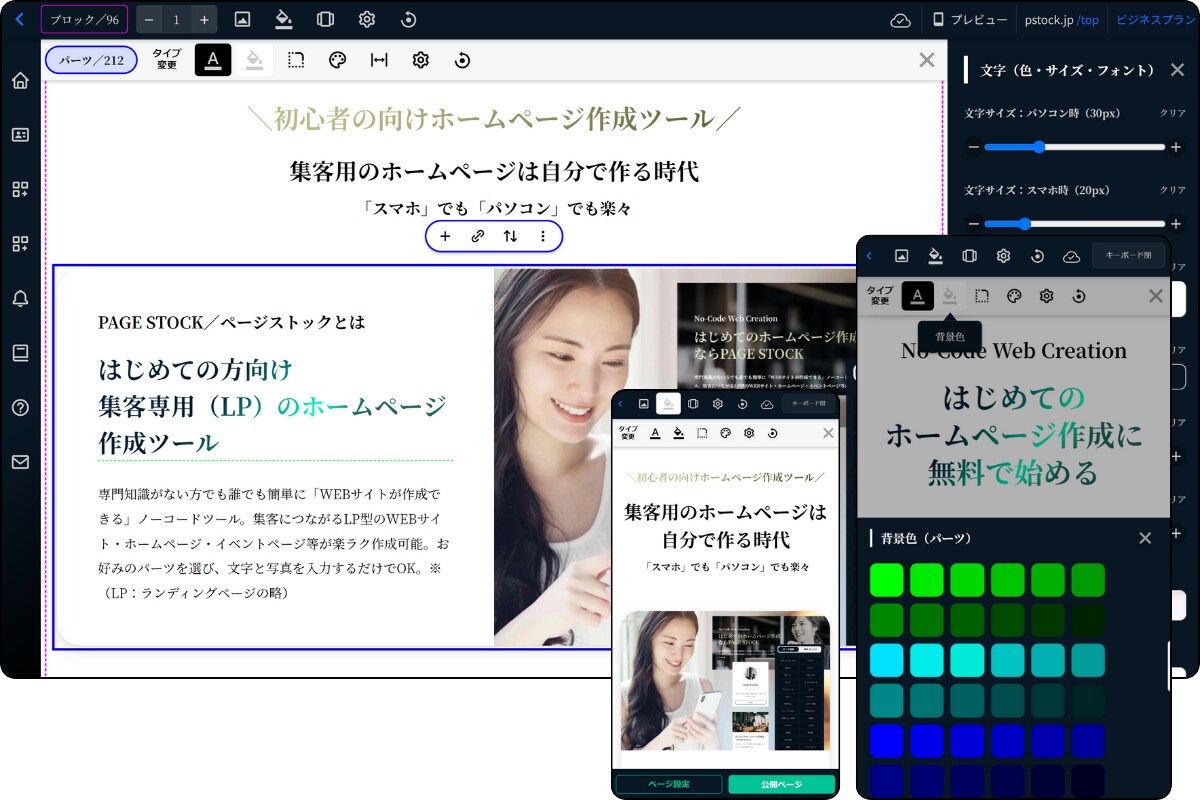Open help question mark in left sidebar
This screenshot has width=1200, height=800.
20,407
